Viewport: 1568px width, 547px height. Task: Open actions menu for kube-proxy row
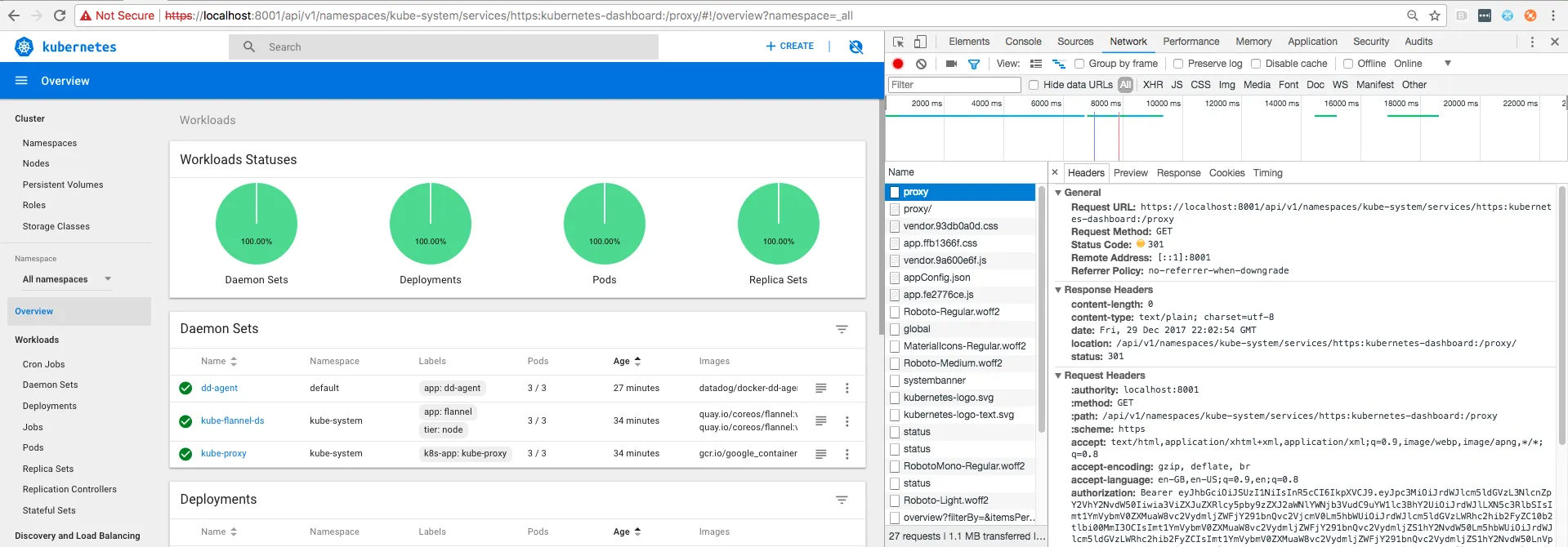pos(847,454)
